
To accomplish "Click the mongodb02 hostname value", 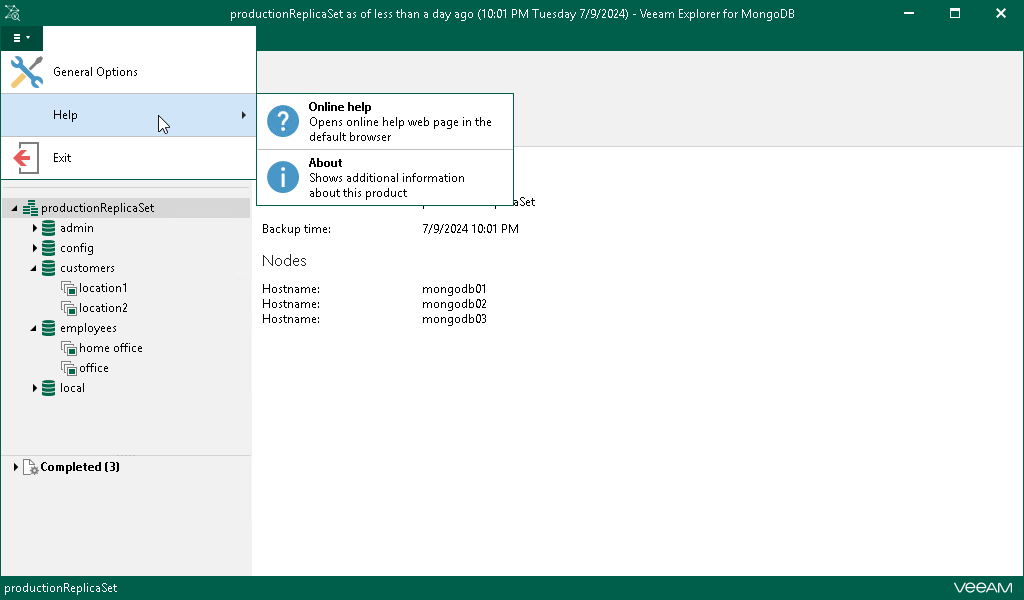I will click(x=455, y=304).
